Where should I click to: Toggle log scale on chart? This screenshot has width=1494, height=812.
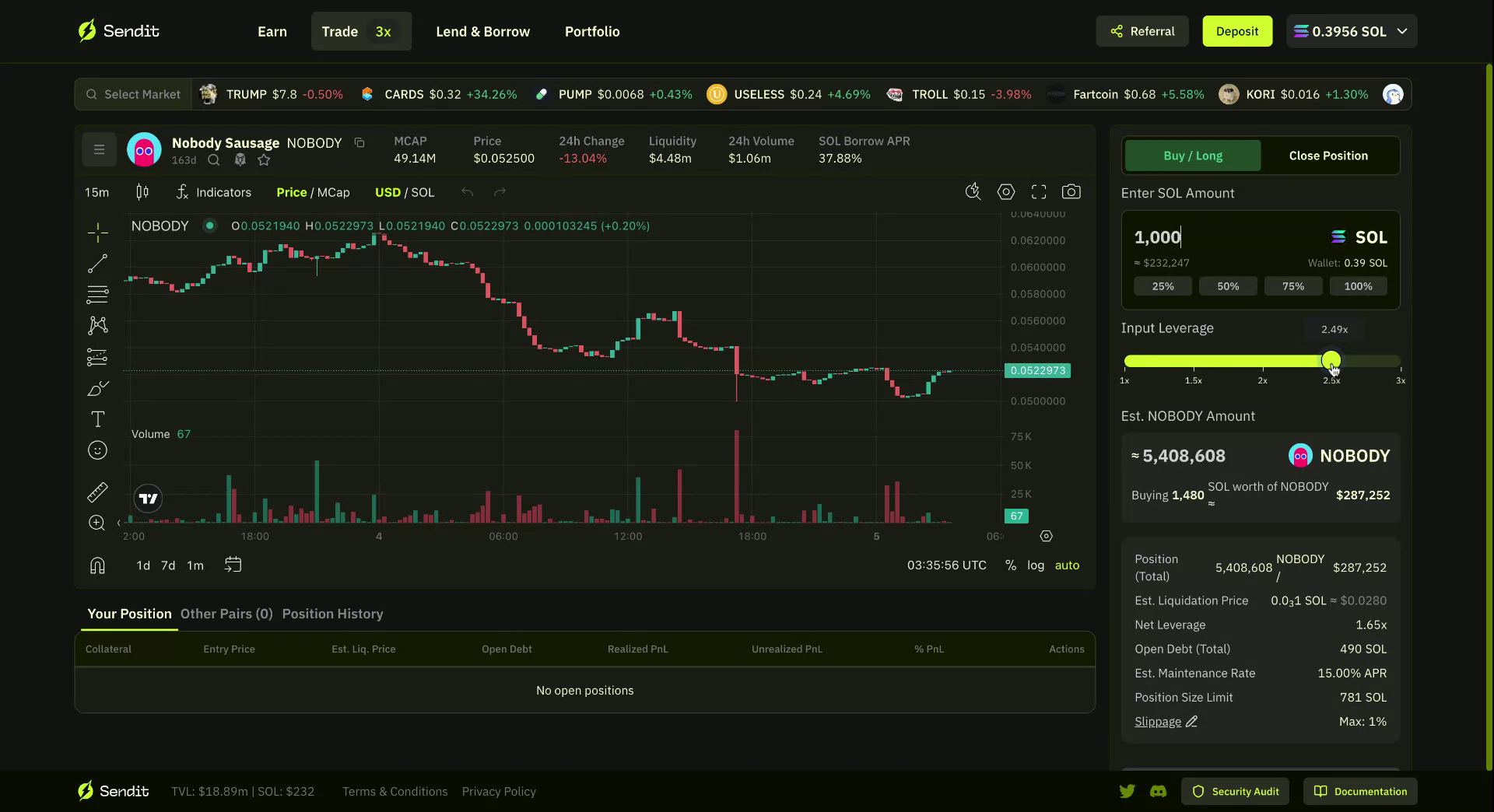[1035, 565]
